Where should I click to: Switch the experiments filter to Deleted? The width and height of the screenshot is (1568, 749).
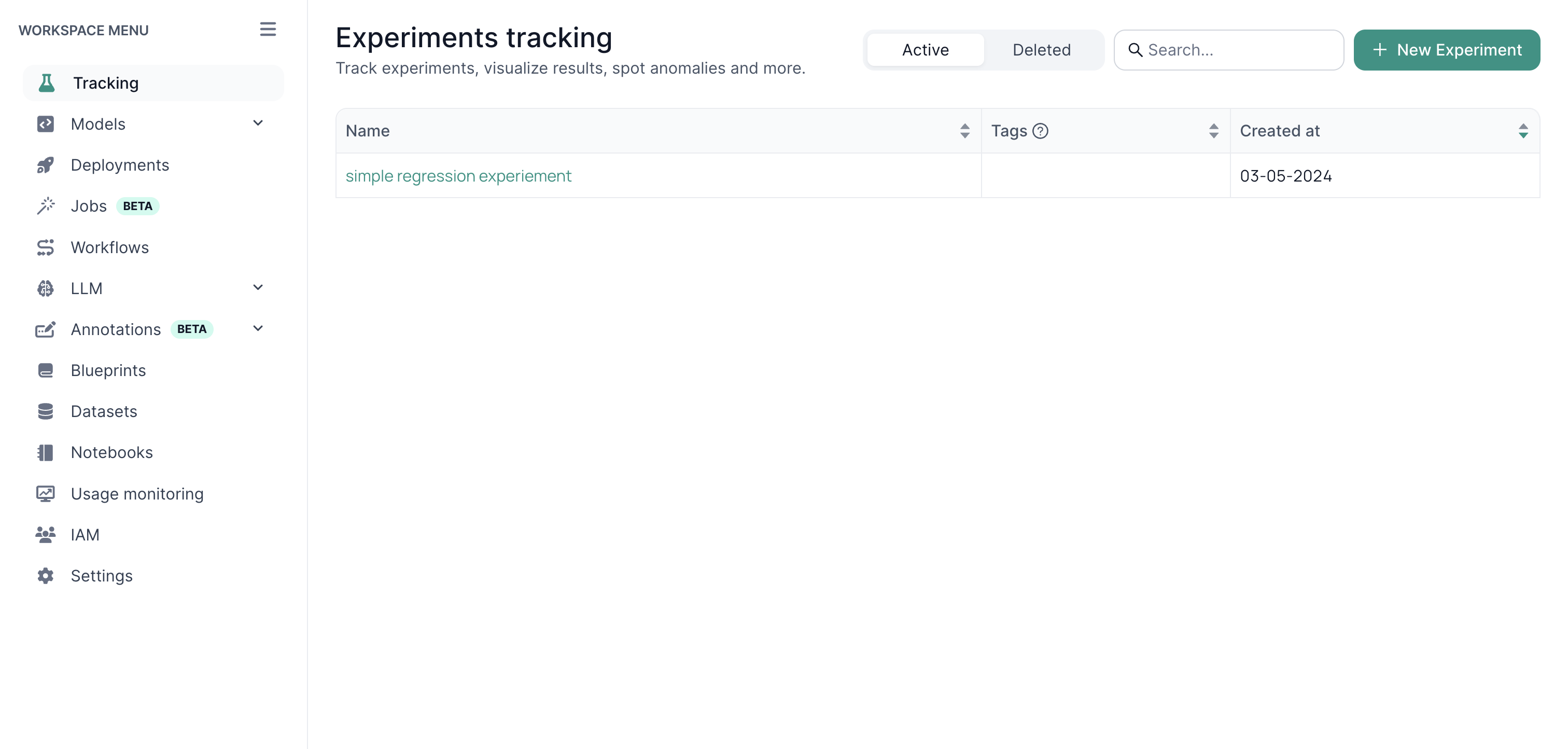click(x=1042, y=50)
